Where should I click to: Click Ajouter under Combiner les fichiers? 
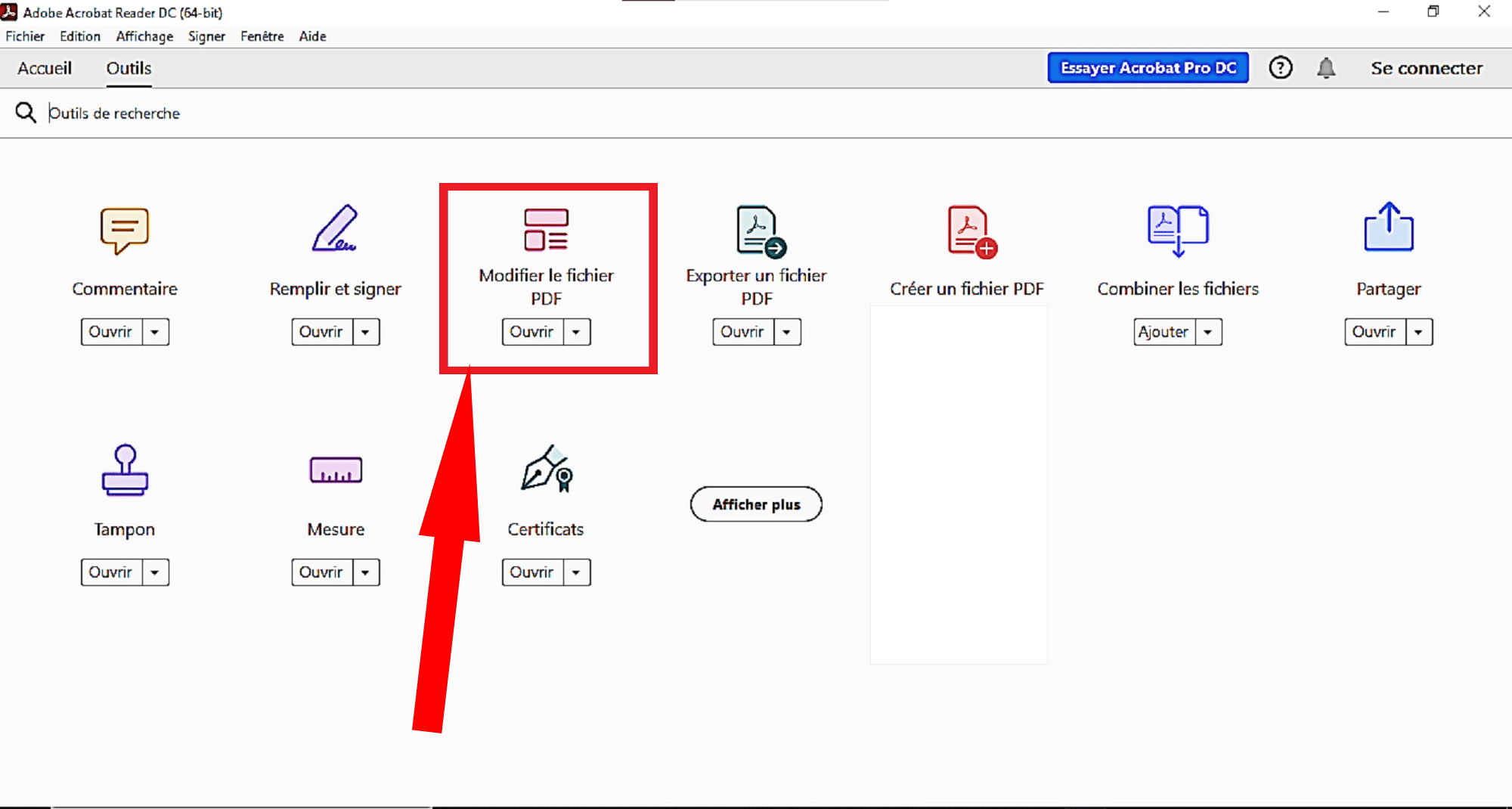1164,332
